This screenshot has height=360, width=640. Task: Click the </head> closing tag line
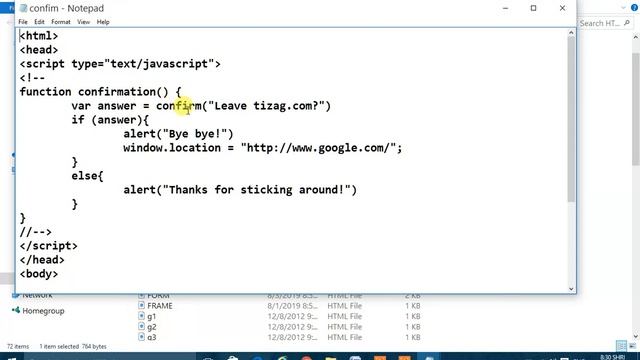click(42, 260)
